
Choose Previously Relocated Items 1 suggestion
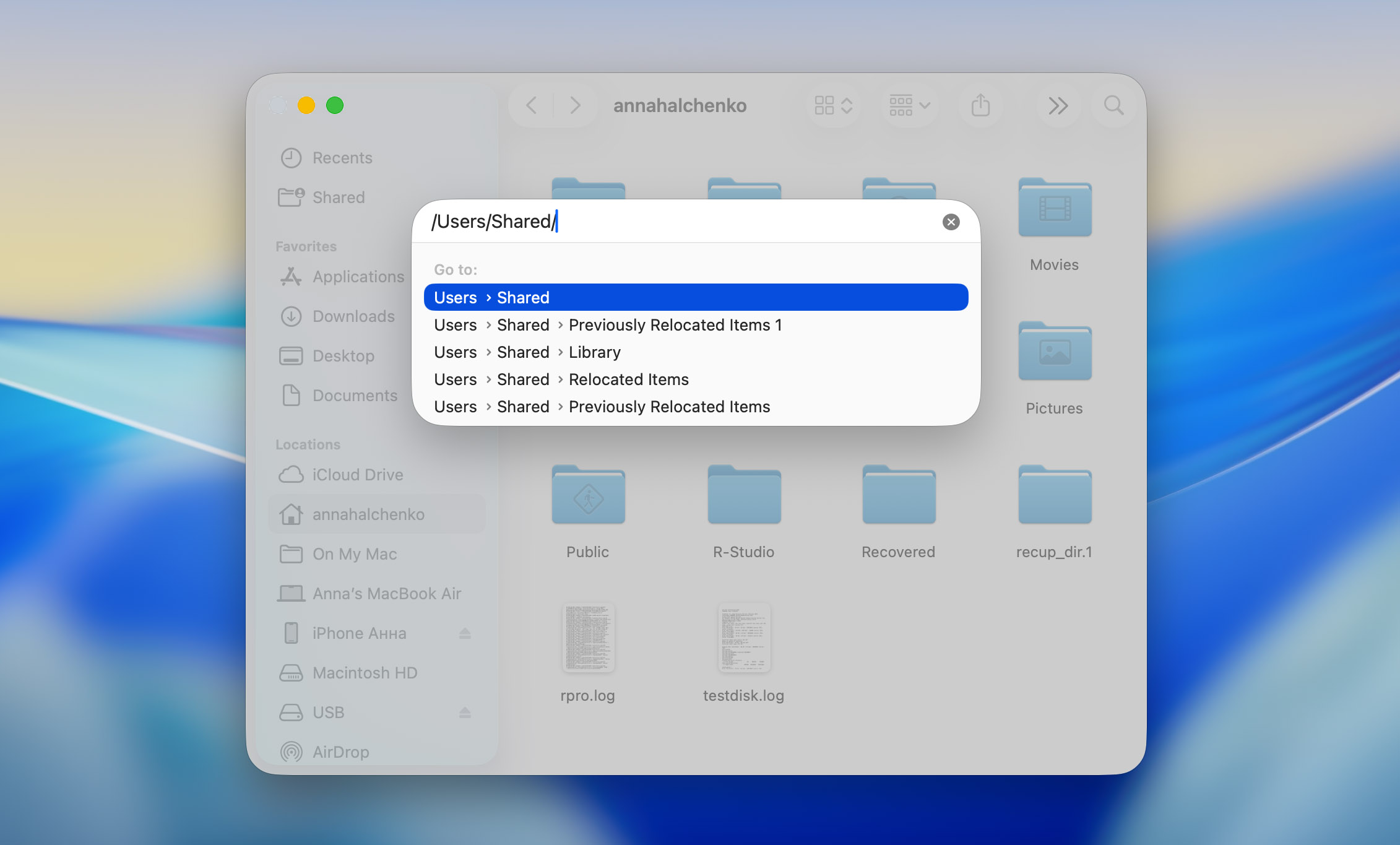(675, 324)
